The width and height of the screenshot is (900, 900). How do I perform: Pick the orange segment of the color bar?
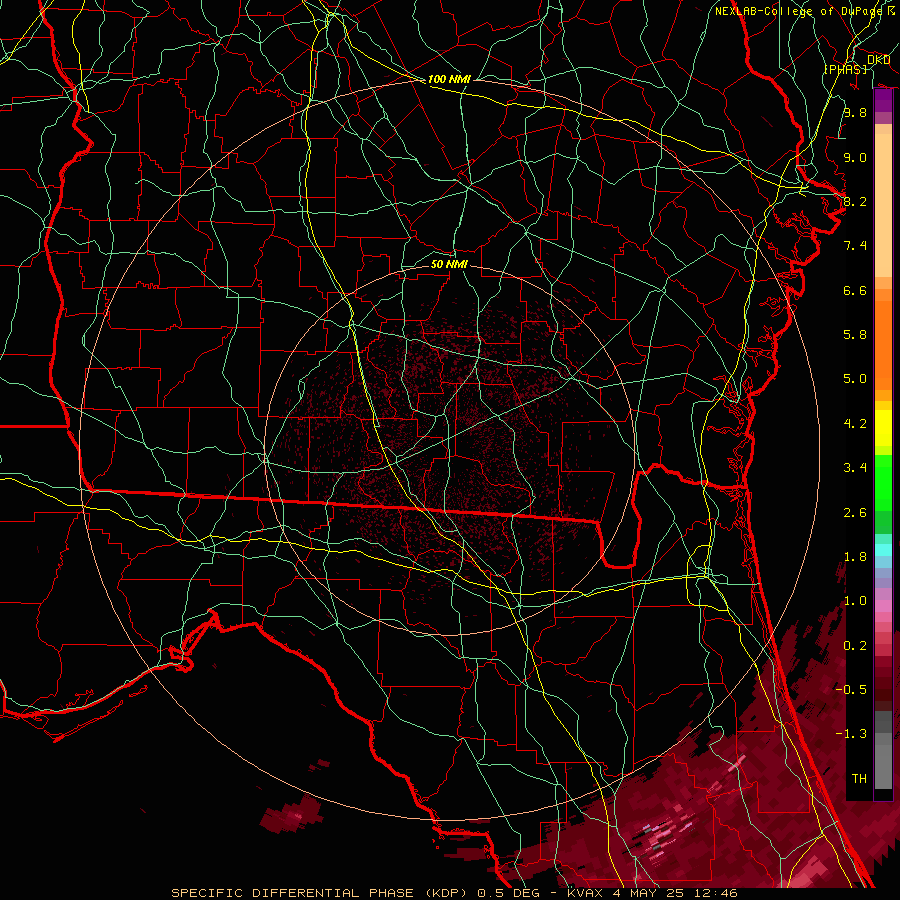pos(883,344)
